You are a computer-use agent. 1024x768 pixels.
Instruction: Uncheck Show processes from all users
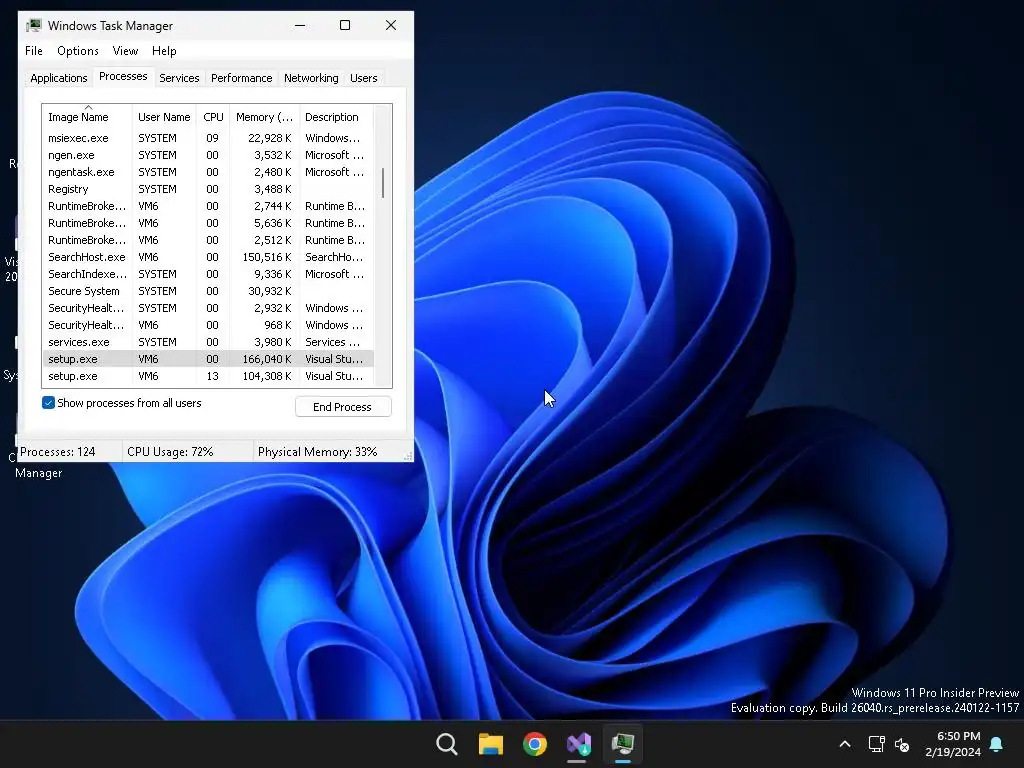(48, 403)
